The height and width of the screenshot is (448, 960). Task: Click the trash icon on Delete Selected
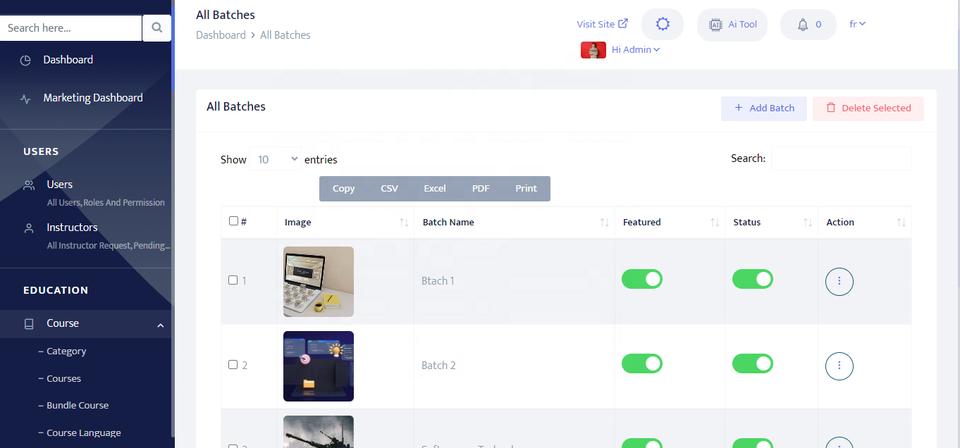(831, 108)
